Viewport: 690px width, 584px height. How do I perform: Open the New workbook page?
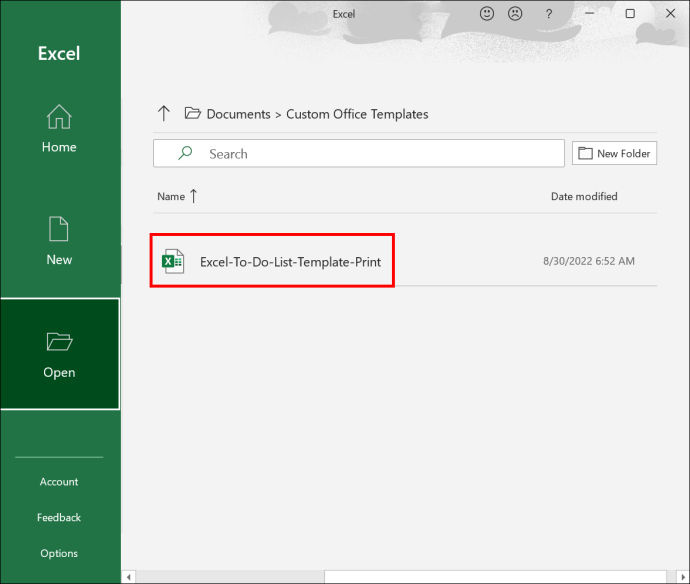[x=59, y=241]
